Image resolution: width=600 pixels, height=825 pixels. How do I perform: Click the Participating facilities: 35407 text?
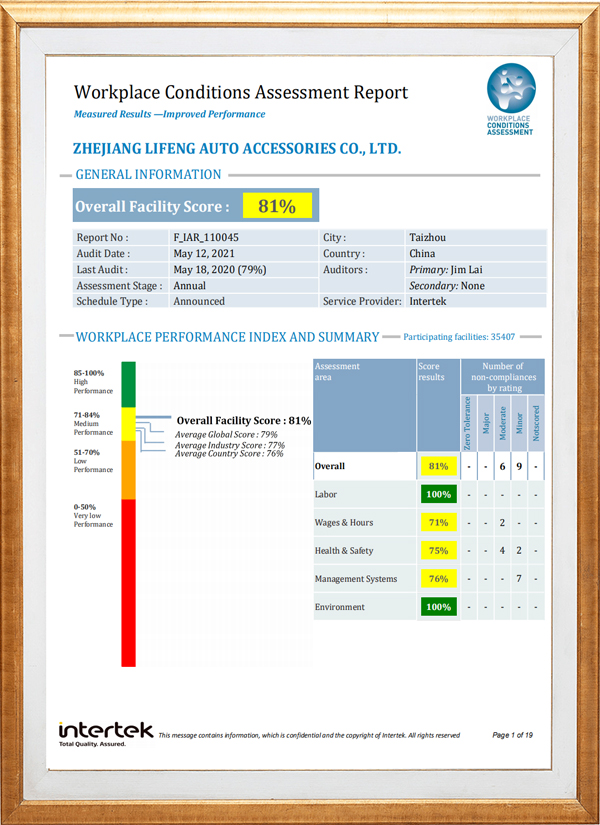(x=458, y=337)
